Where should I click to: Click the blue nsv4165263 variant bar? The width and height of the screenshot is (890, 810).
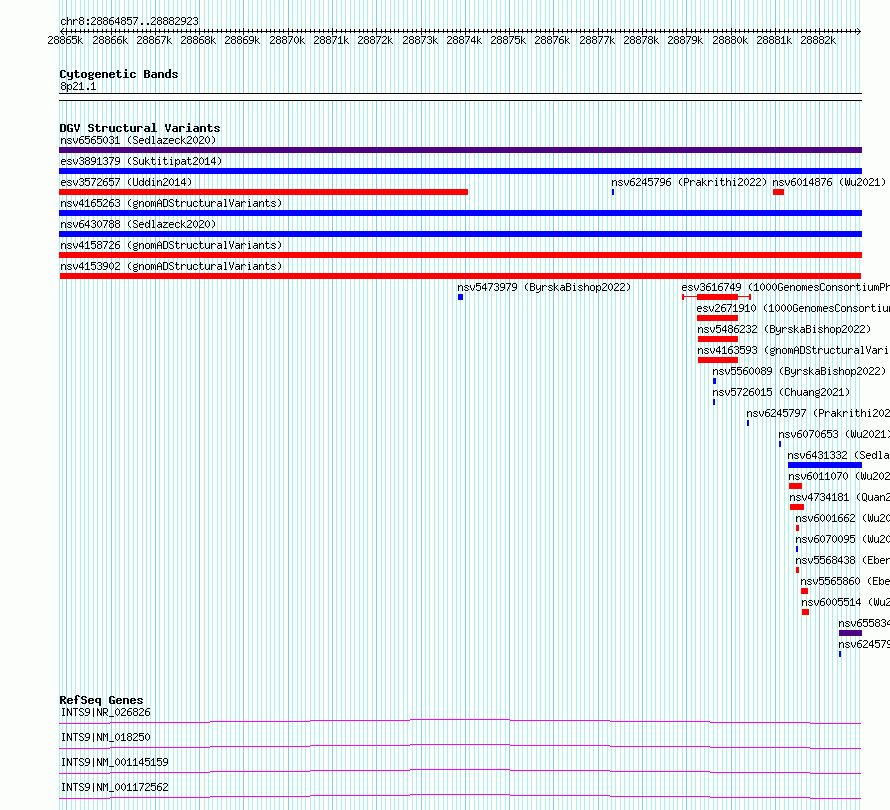tap(460, 213)
